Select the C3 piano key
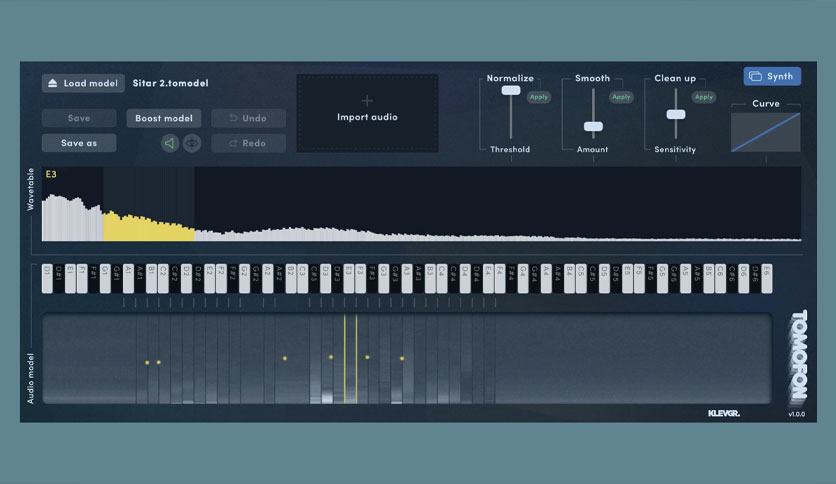This screenshot has width=836, height=484. (x=302, y=278)
